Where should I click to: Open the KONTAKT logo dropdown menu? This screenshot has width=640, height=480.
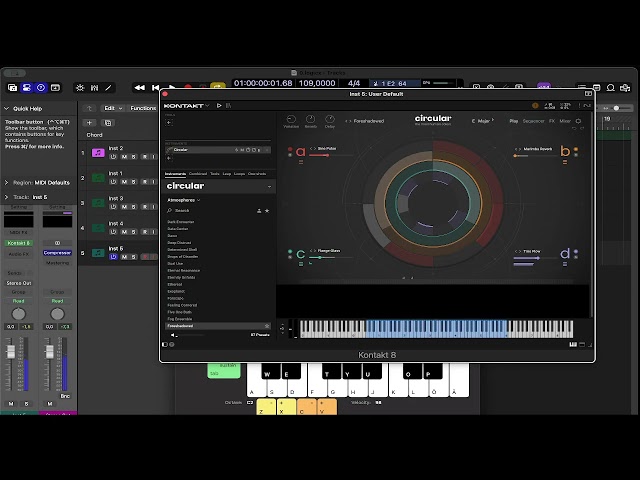click(187, 106)
